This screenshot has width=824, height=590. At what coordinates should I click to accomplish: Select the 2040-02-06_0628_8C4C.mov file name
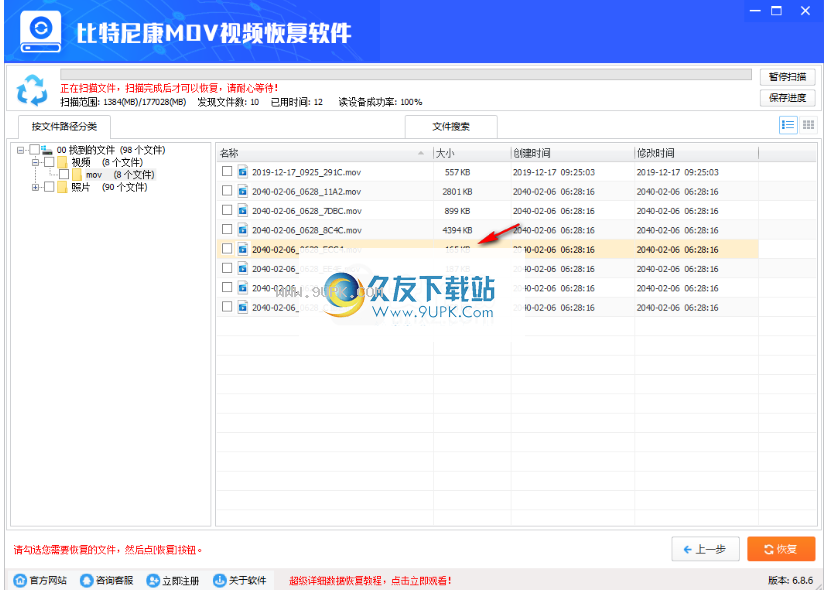tap(306, 230)
